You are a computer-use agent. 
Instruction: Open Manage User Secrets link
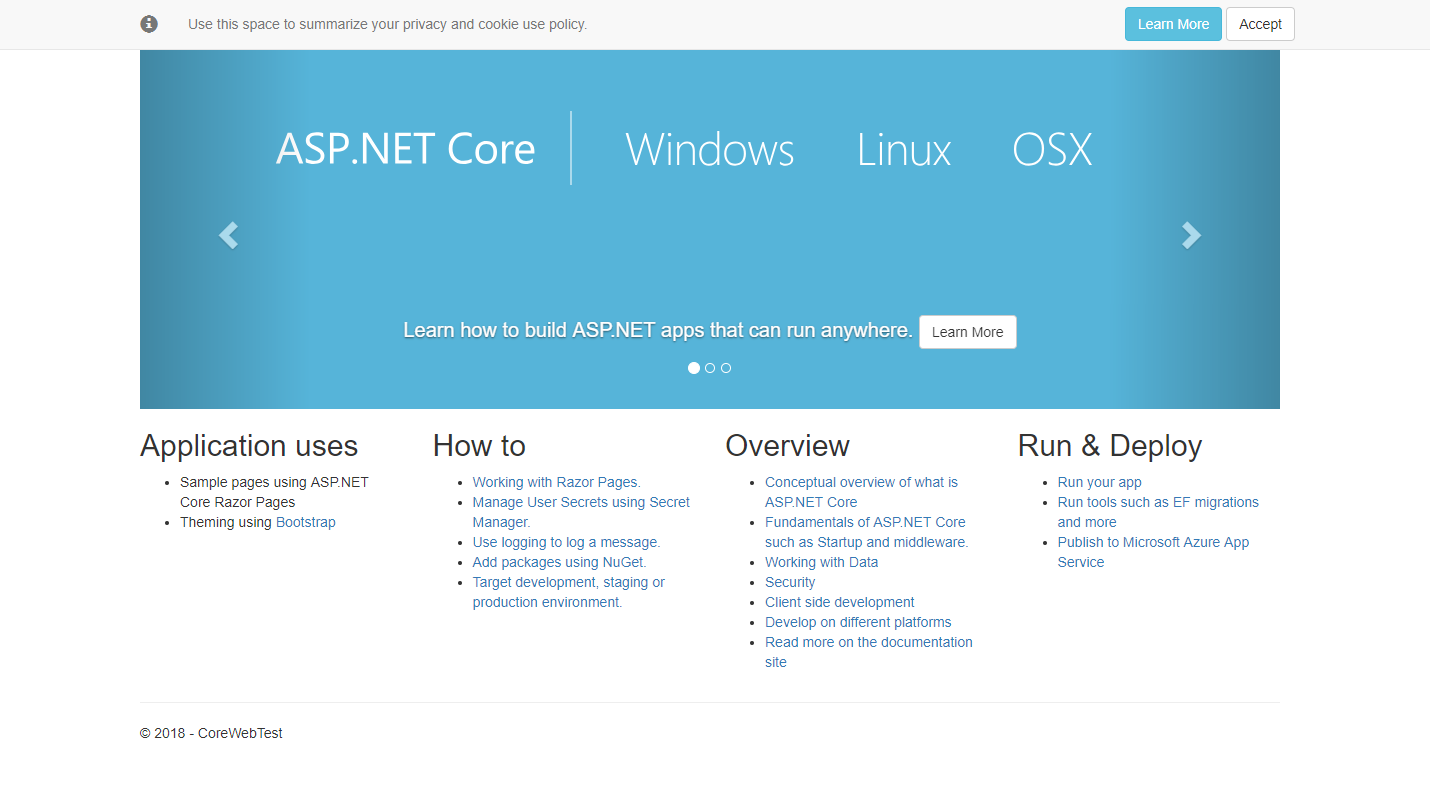click(581, 512)
